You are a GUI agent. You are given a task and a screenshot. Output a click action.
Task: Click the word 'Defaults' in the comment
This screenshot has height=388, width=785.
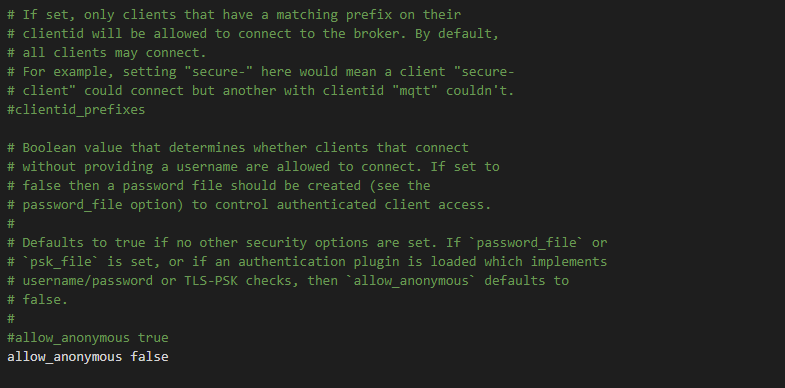[53, 243]
